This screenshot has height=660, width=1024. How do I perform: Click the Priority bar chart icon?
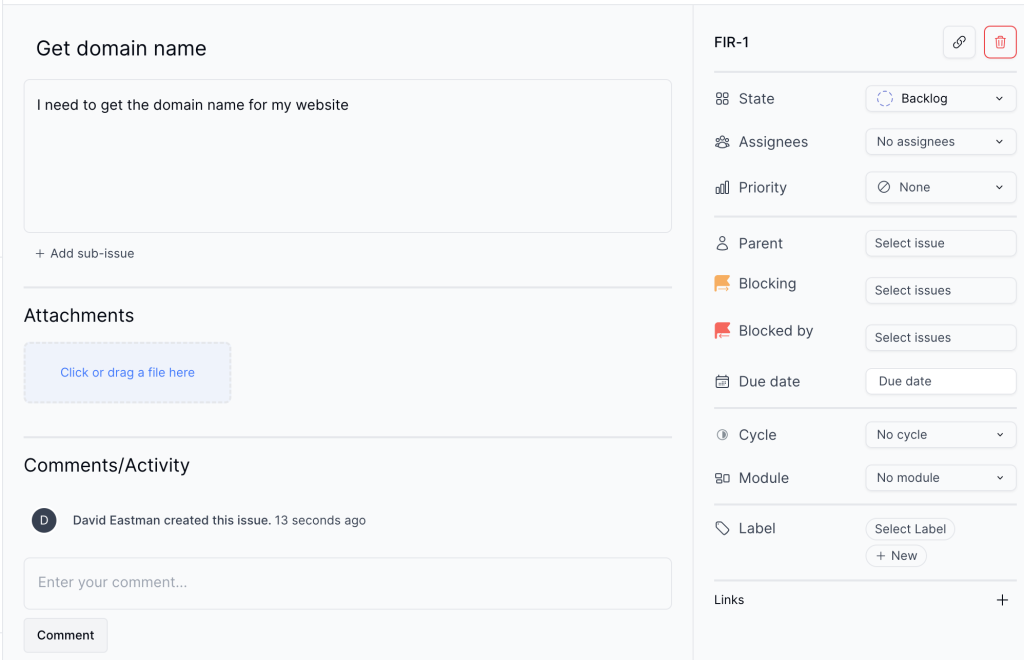pyautogui.click(x=722, y=188)
